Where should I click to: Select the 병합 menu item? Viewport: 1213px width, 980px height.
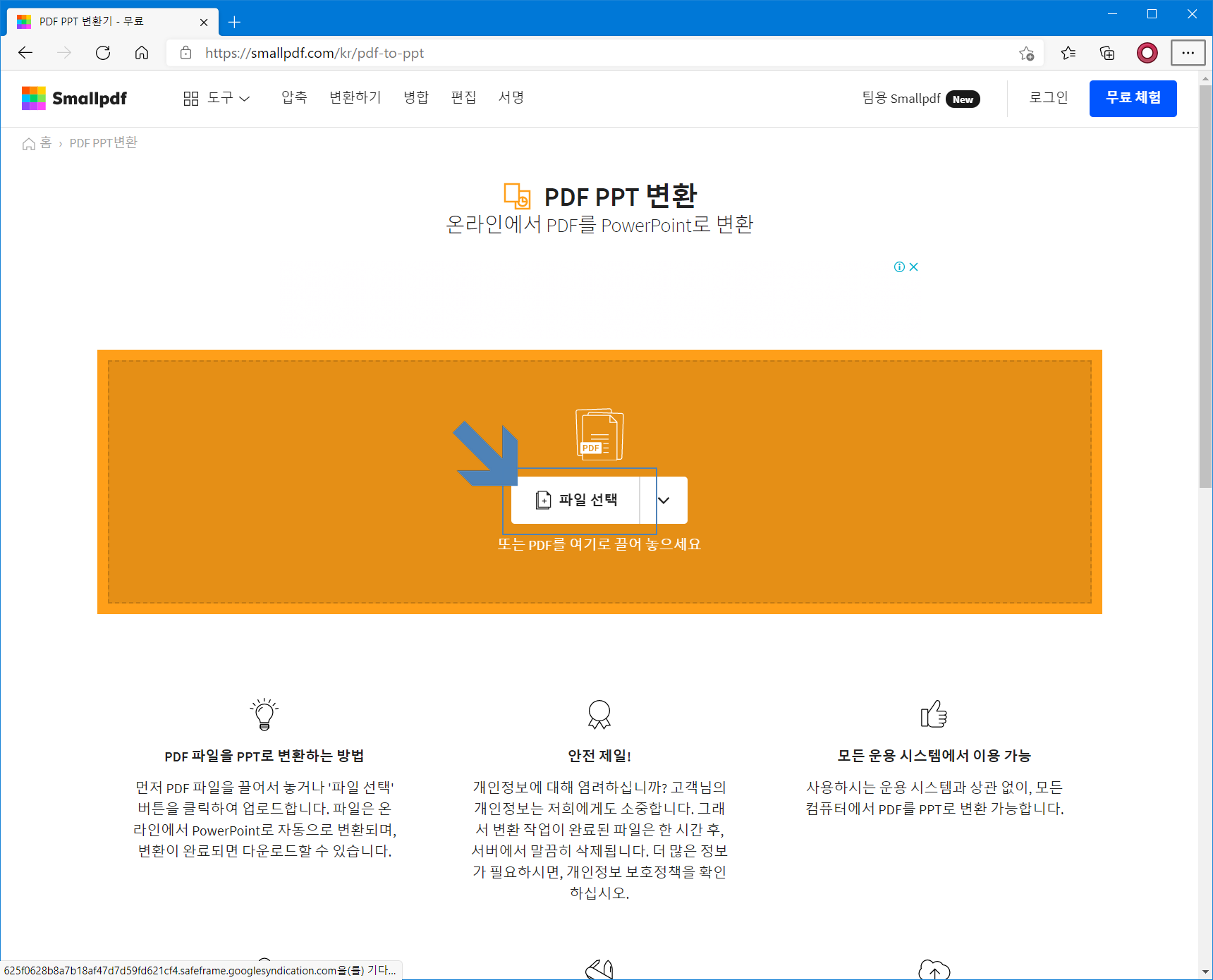pos(416,97)
